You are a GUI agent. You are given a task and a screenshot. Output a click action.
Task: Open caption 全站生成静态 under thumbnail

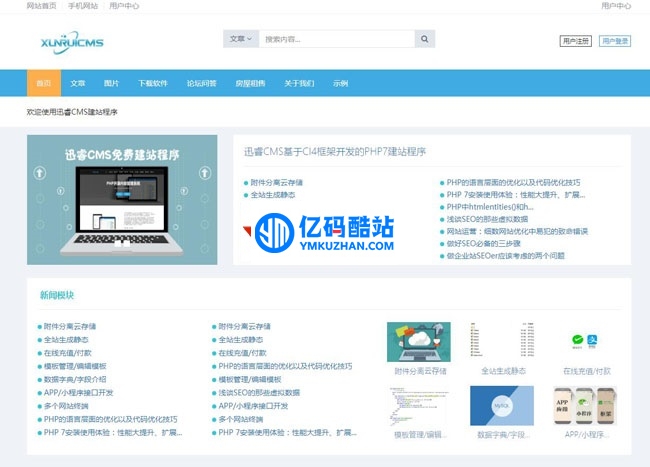(x=503, y=371)
